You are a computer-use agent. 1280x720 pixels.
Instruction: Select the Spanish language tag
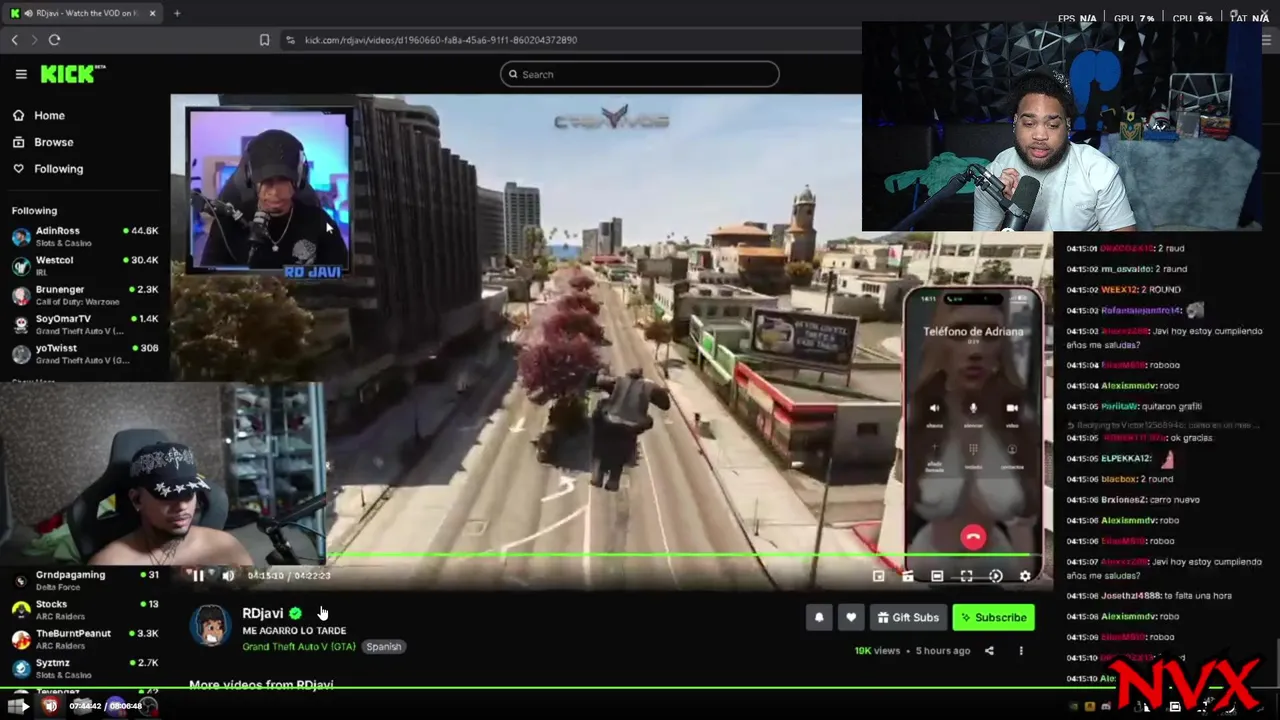click(383, 647)
